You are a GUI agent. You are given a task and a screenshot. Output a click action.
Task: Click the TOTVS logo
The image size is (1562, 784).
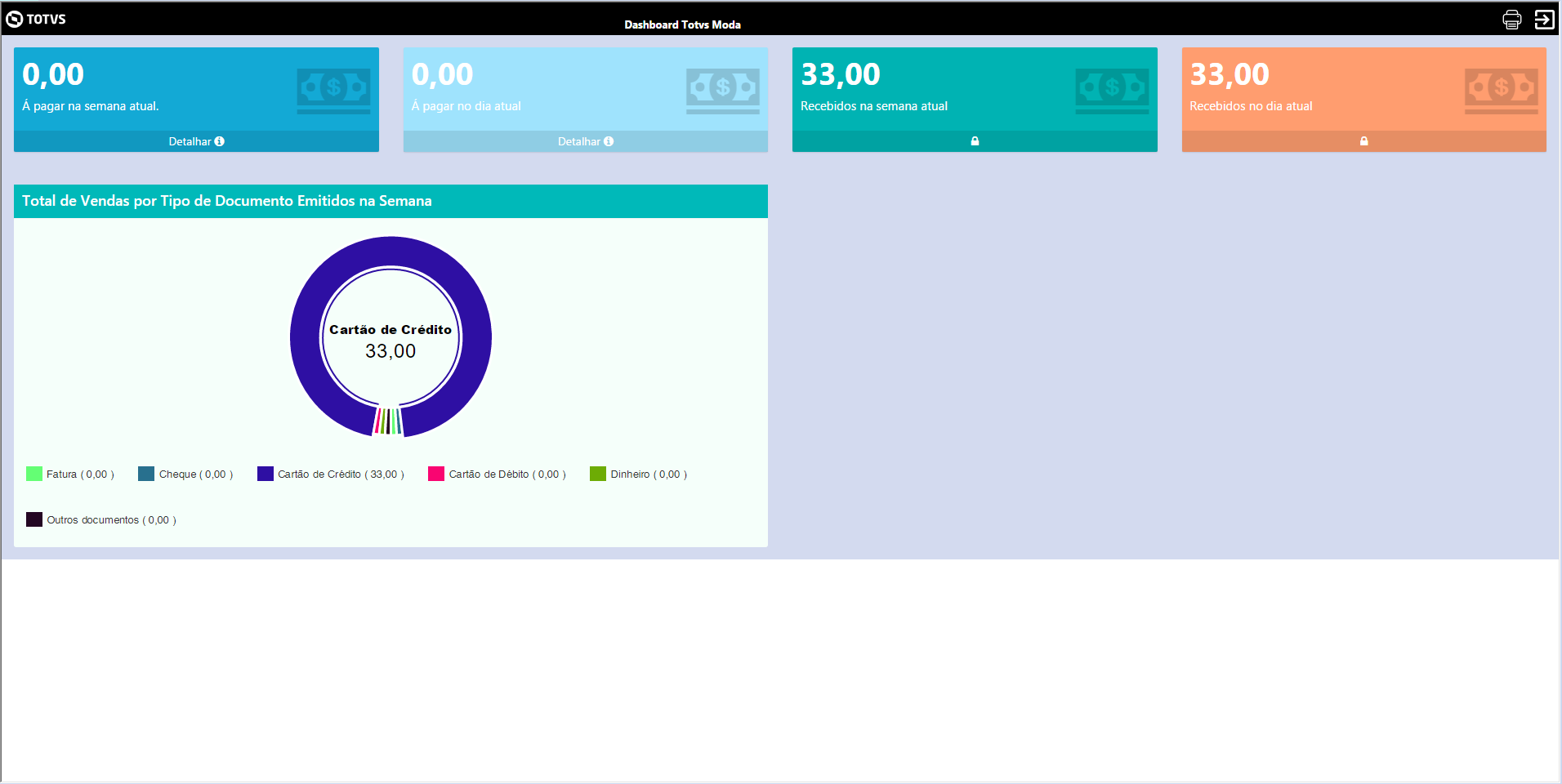(36, 19)
